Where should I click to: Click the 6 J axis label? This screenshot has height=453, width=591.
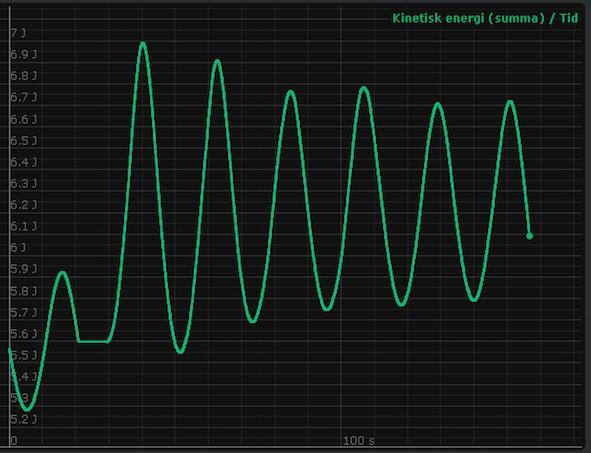[x=18, y=247]
